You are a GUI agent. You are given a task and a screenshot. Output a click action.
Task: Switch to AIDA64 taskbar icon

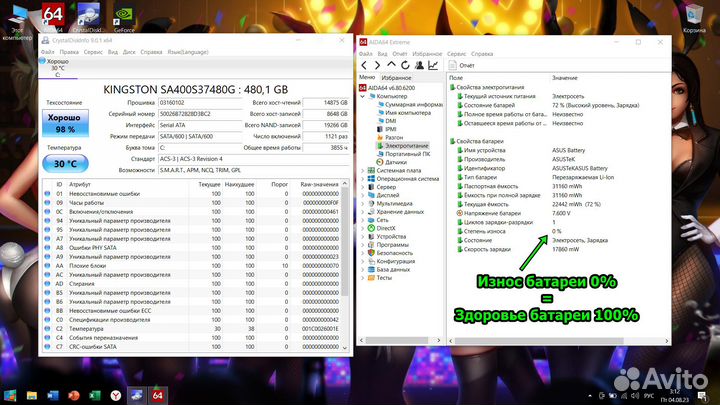coord(158,395)
